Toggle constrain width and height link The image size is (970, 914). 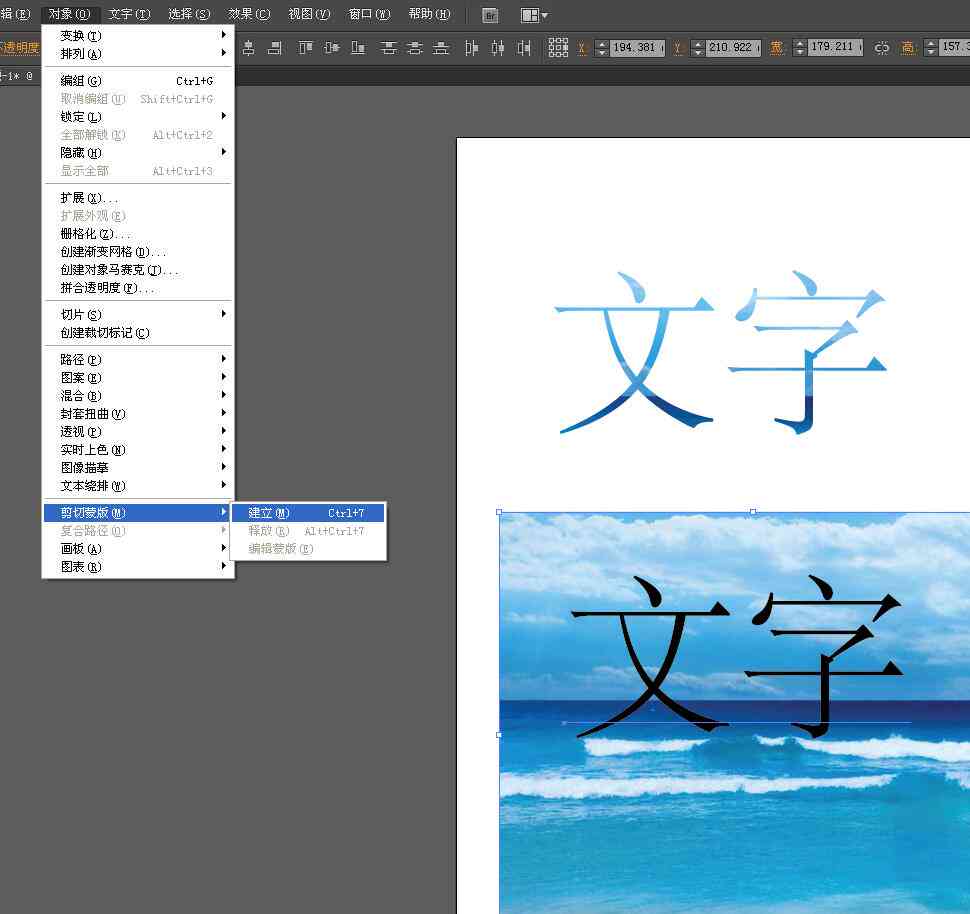coord(882,48)
